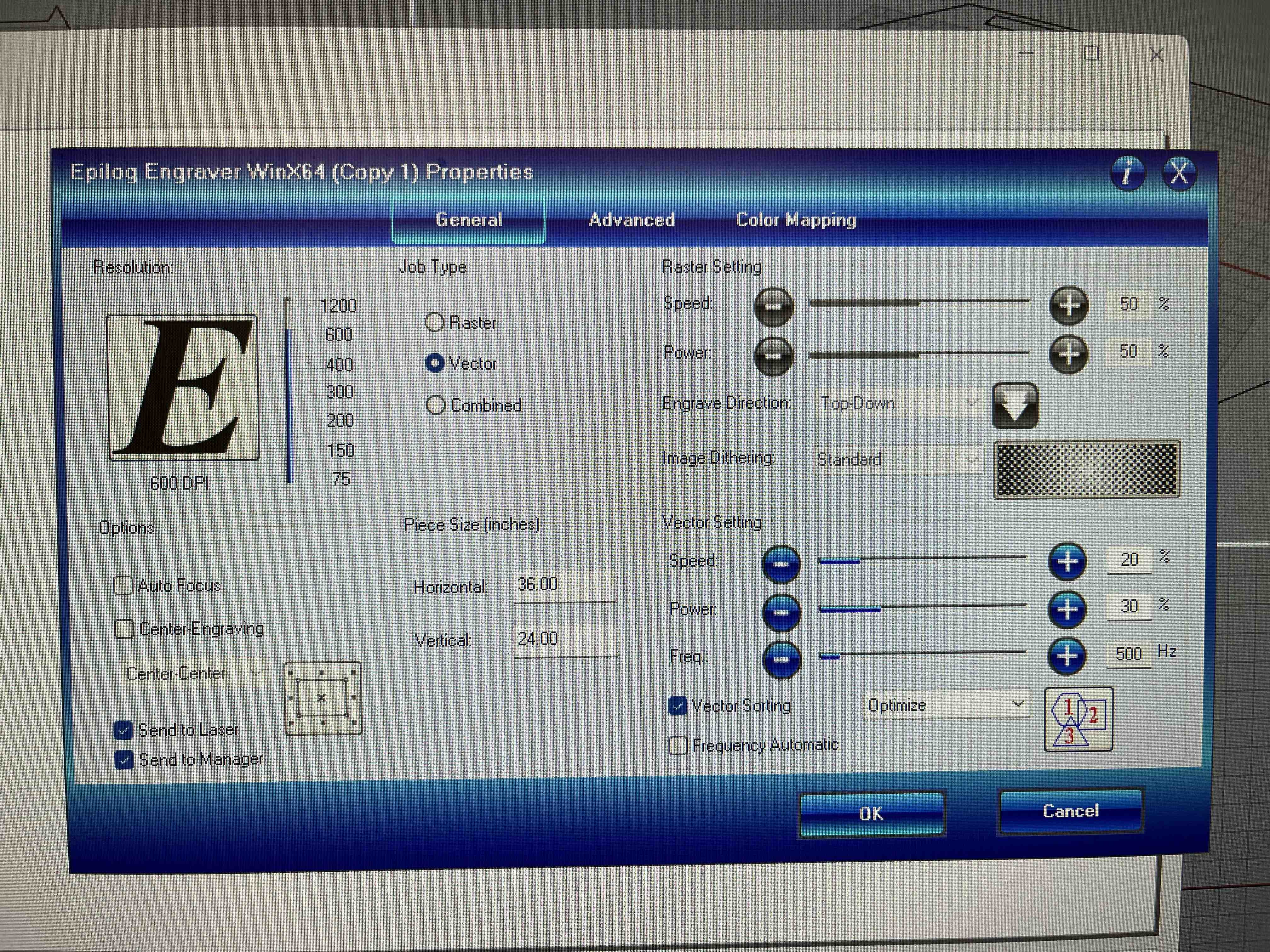Increase raster power with plus icon

(x=1068, y=354)
